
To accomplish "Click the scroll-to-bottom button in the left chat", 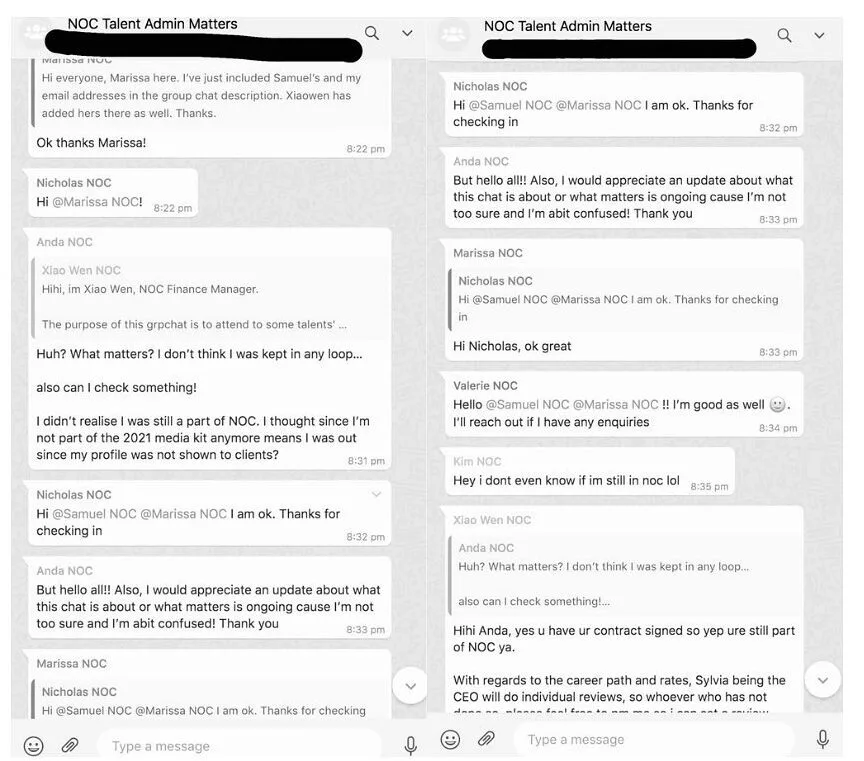I will pos(410,685).
